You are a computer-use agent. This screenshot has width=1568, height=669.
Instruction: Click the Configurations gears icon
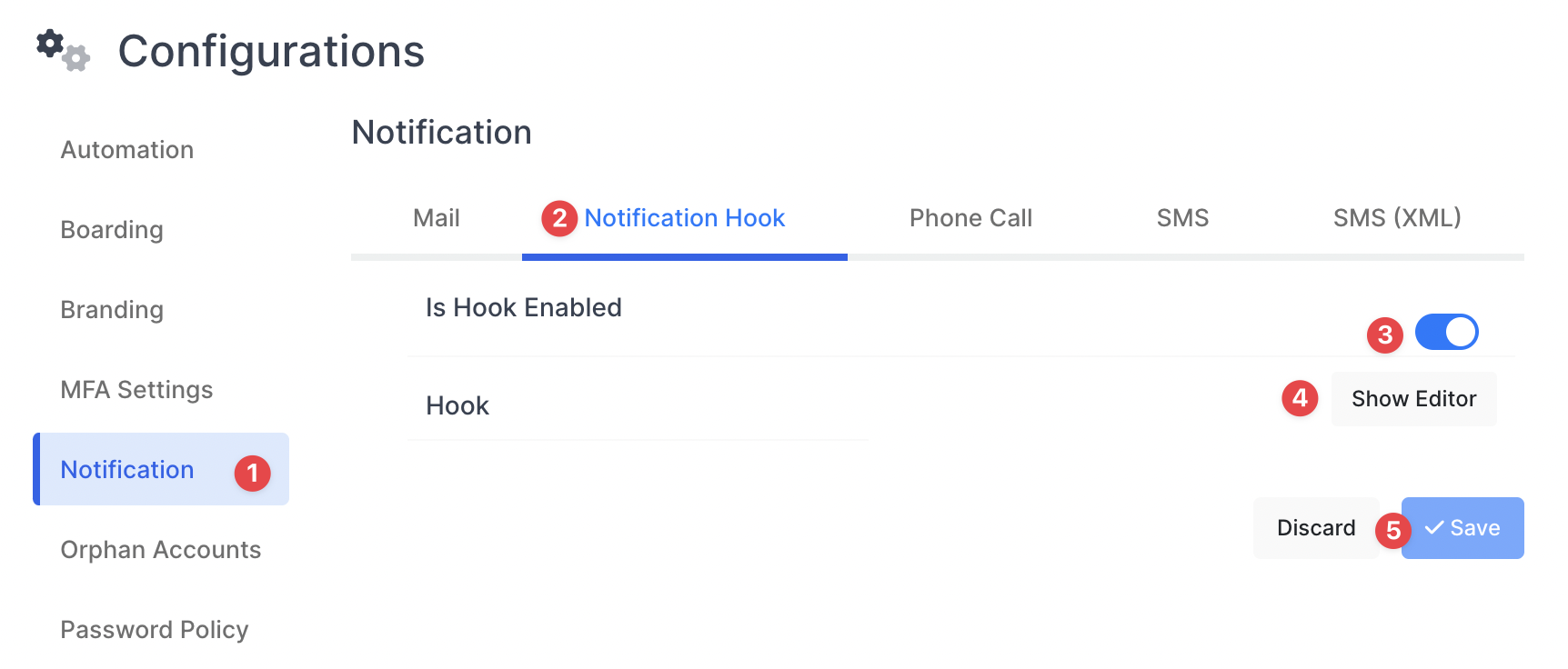tap(62, 50)
